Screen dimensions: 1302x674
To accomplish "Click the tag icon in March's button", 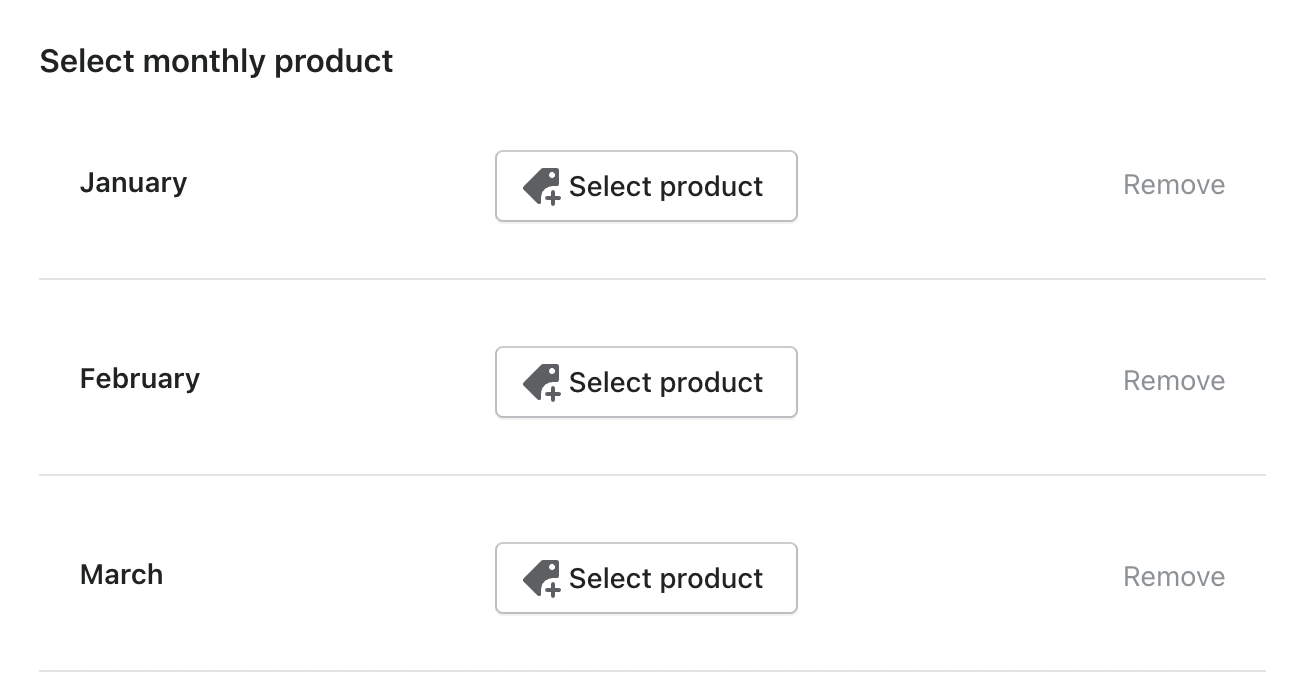I will pyautogui.click(x=539, y=575).
